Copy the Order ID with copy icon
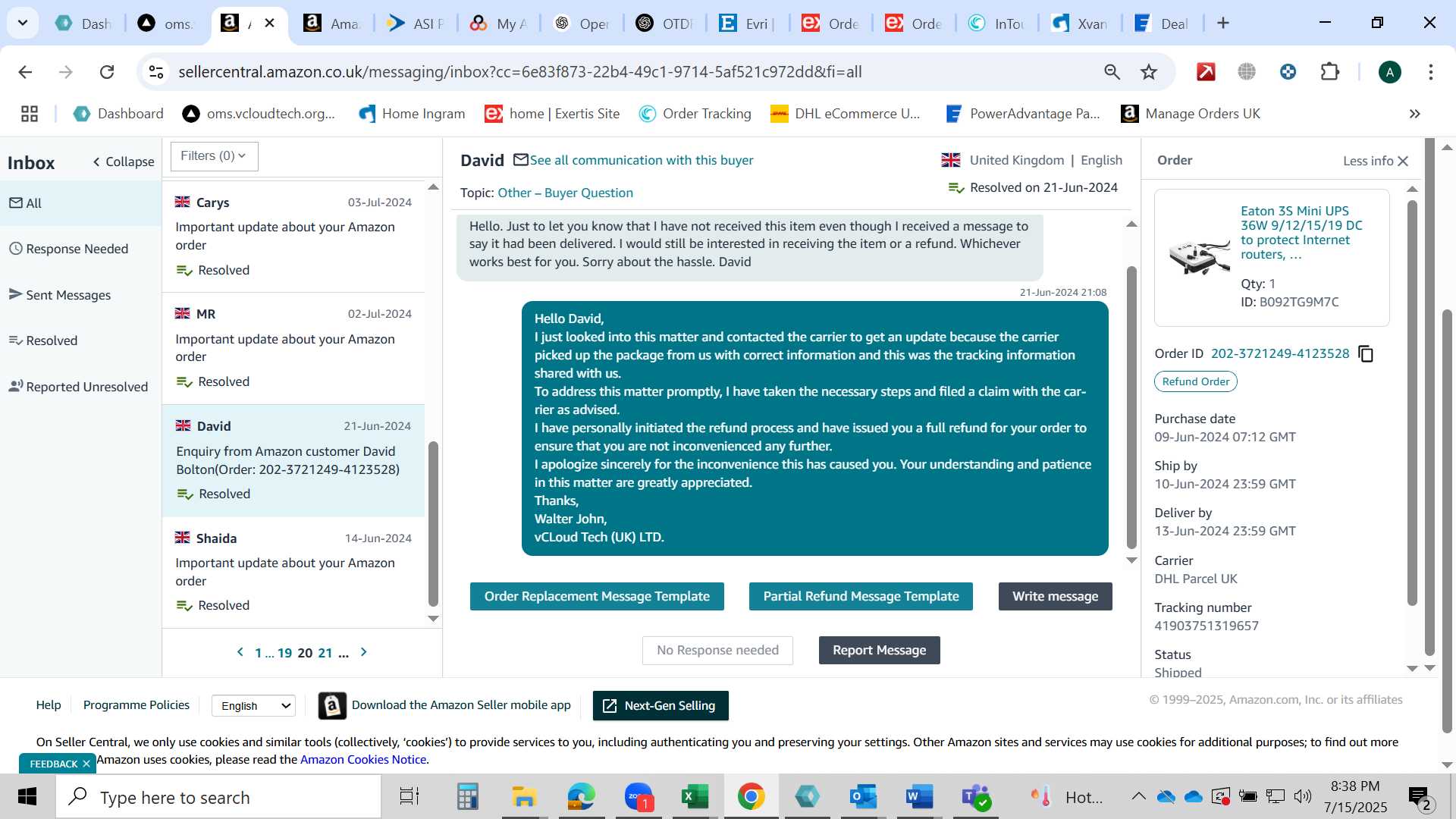This screenshot has height=819, width=1456. (x=1366, y=354)
